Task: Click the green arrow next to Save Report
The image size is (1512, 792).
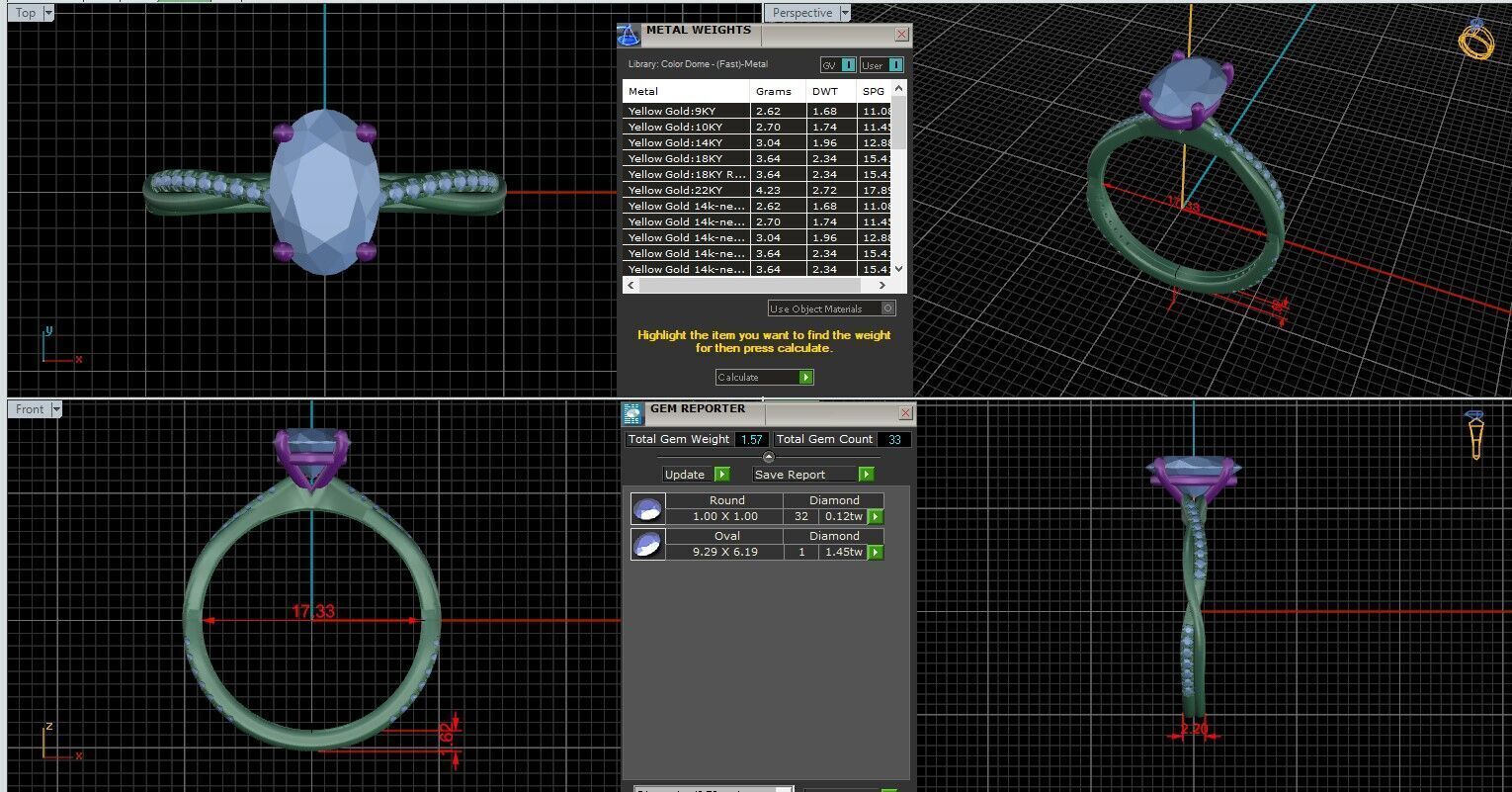Action: pos(866,475)
